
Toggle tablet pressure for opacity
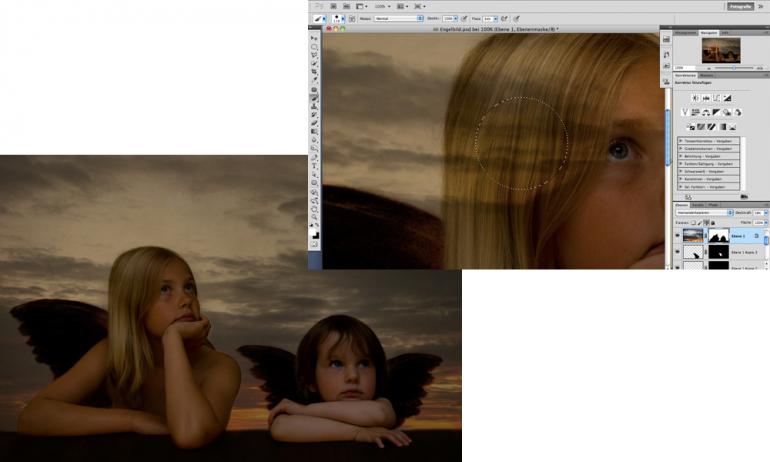point(464,19)
